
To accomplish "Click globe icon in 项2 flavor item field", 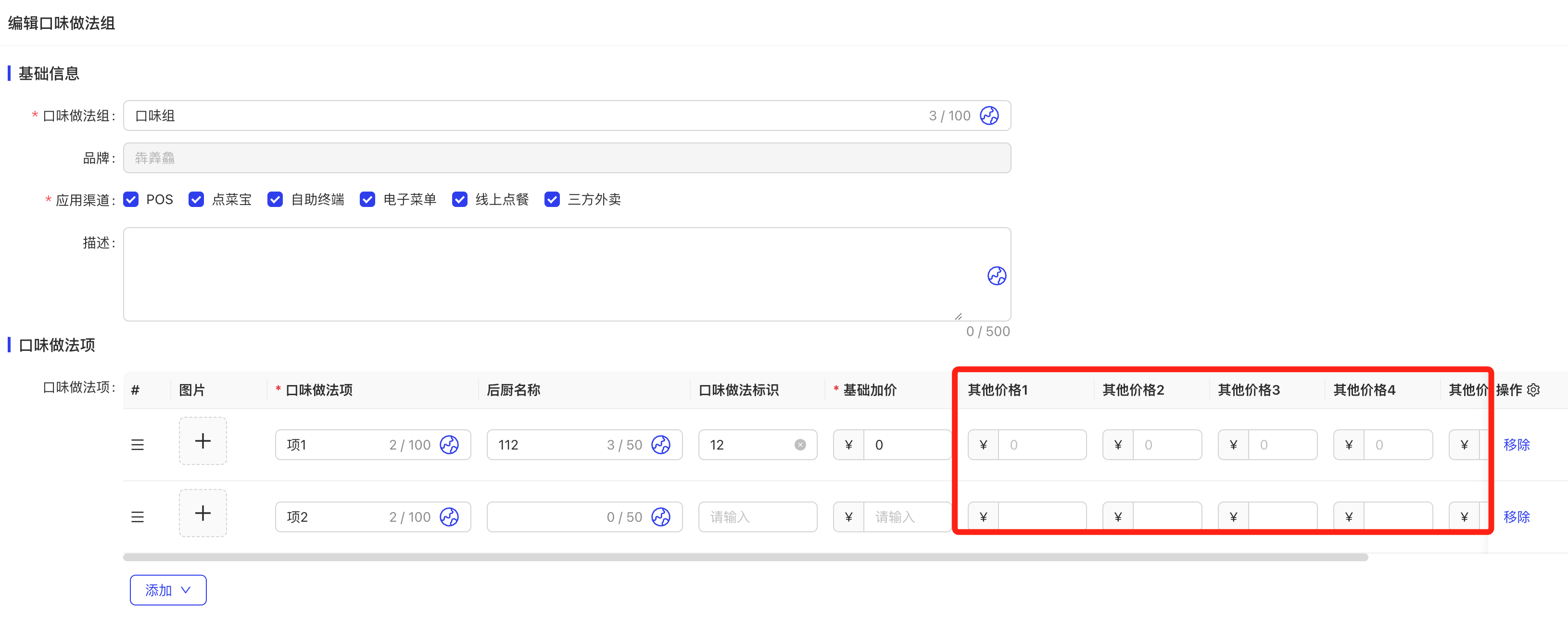I will pos(449,517).
